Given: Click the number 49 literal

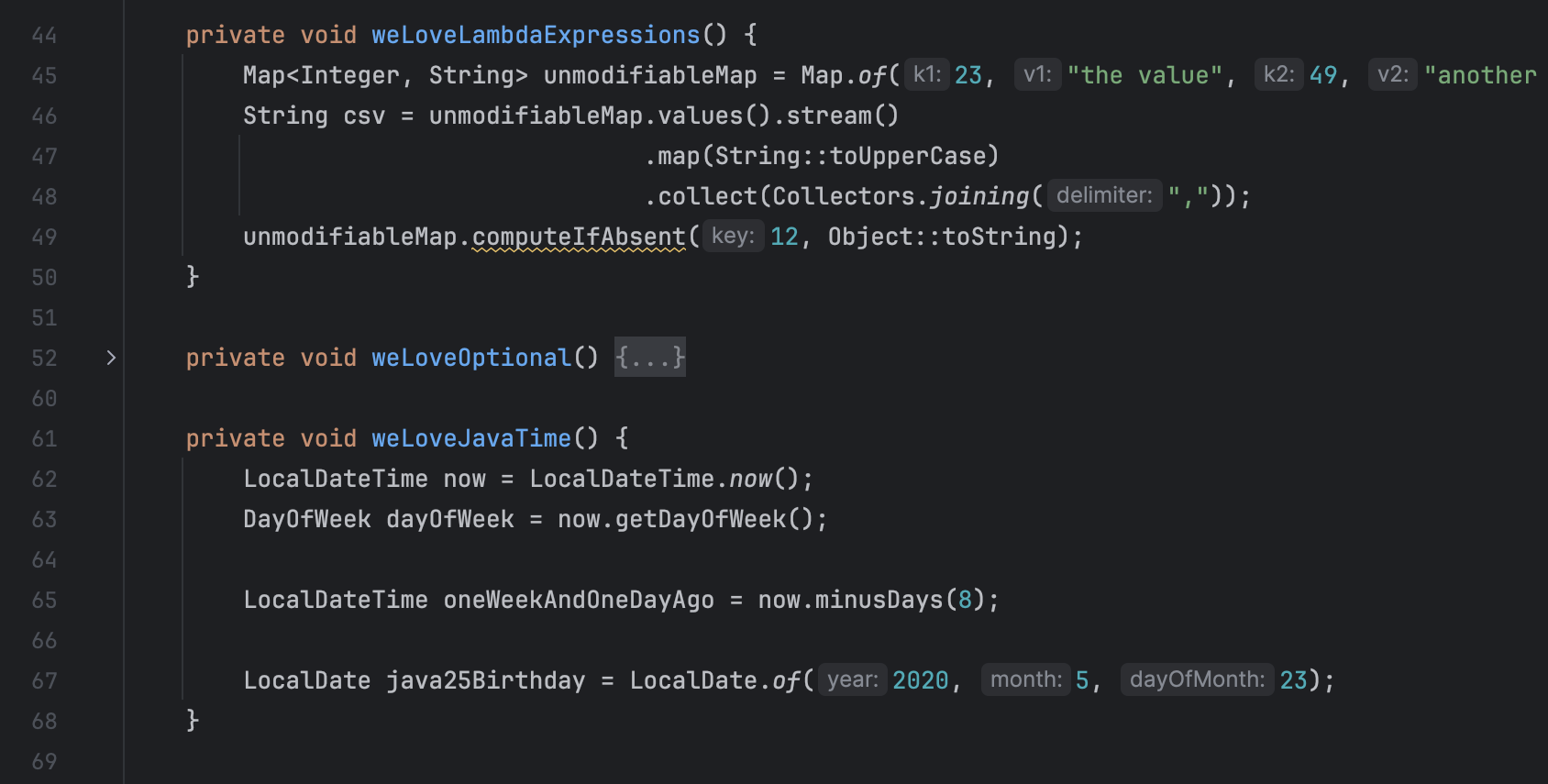Looking at the screenshot, I should tap(1323, 75).
